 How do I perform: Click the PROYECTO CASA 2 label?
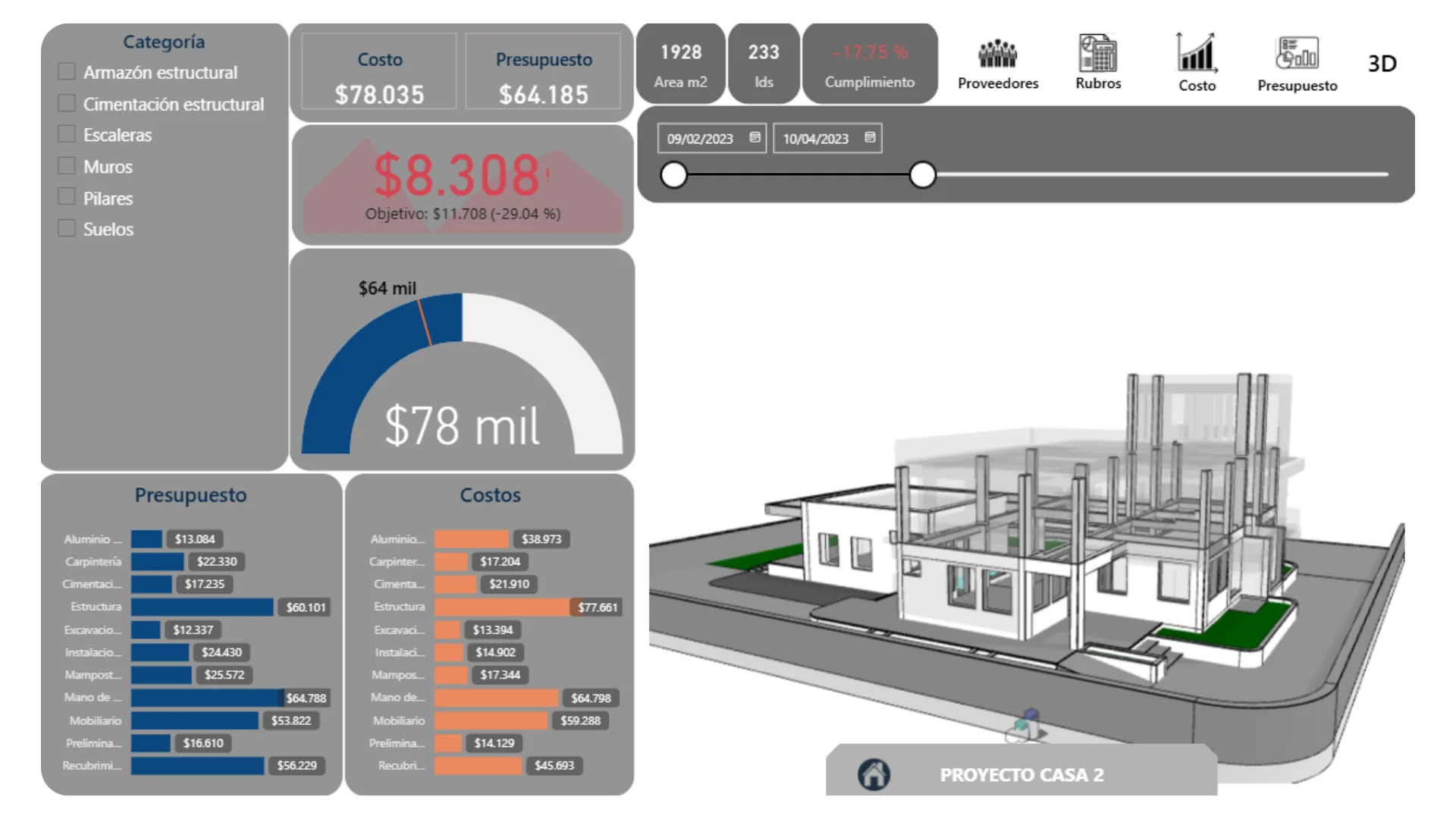[x=1021, y=775]
